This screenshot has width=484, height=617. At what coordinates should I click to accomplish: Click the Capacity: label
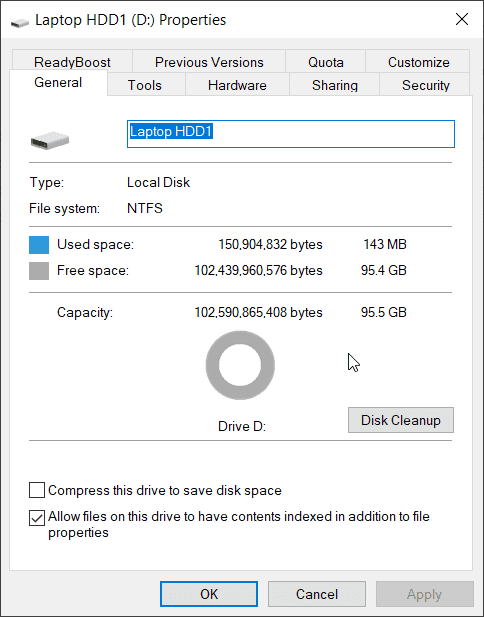85,312
